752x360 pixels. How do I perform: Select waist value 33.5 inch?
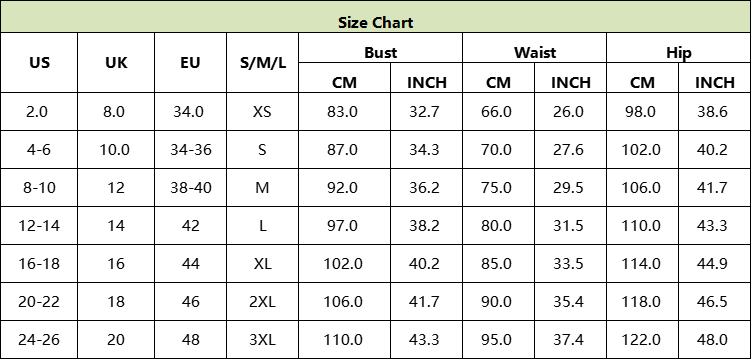pyautogui.click(x=568, y=263)
